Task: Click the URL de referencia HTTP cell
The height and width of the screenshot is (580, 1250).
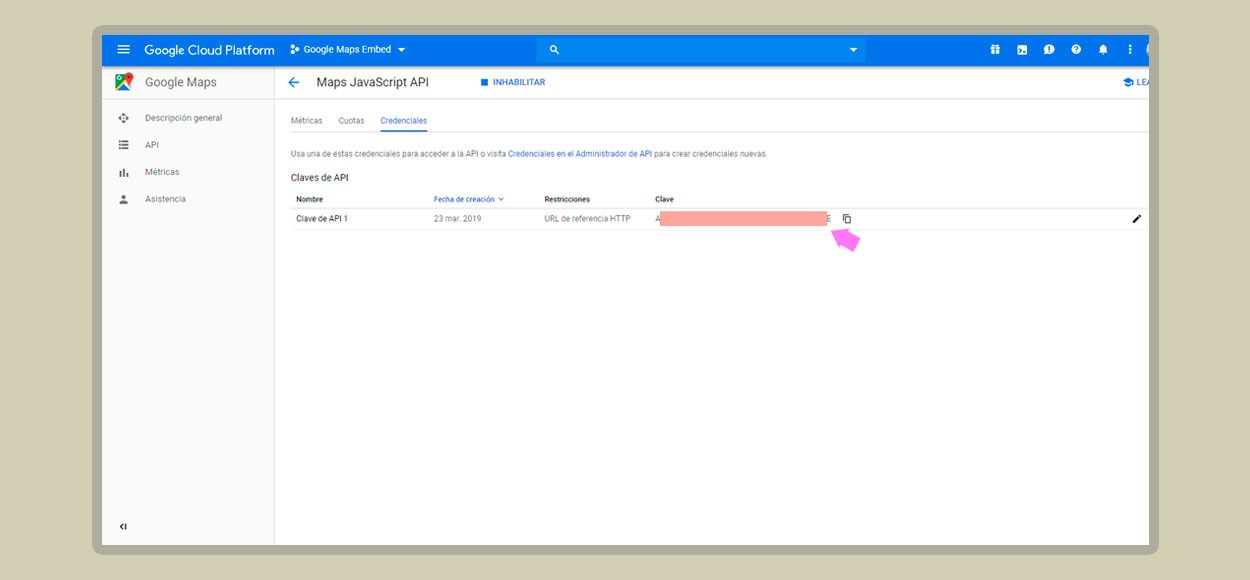Action: [x=587, y=219]
